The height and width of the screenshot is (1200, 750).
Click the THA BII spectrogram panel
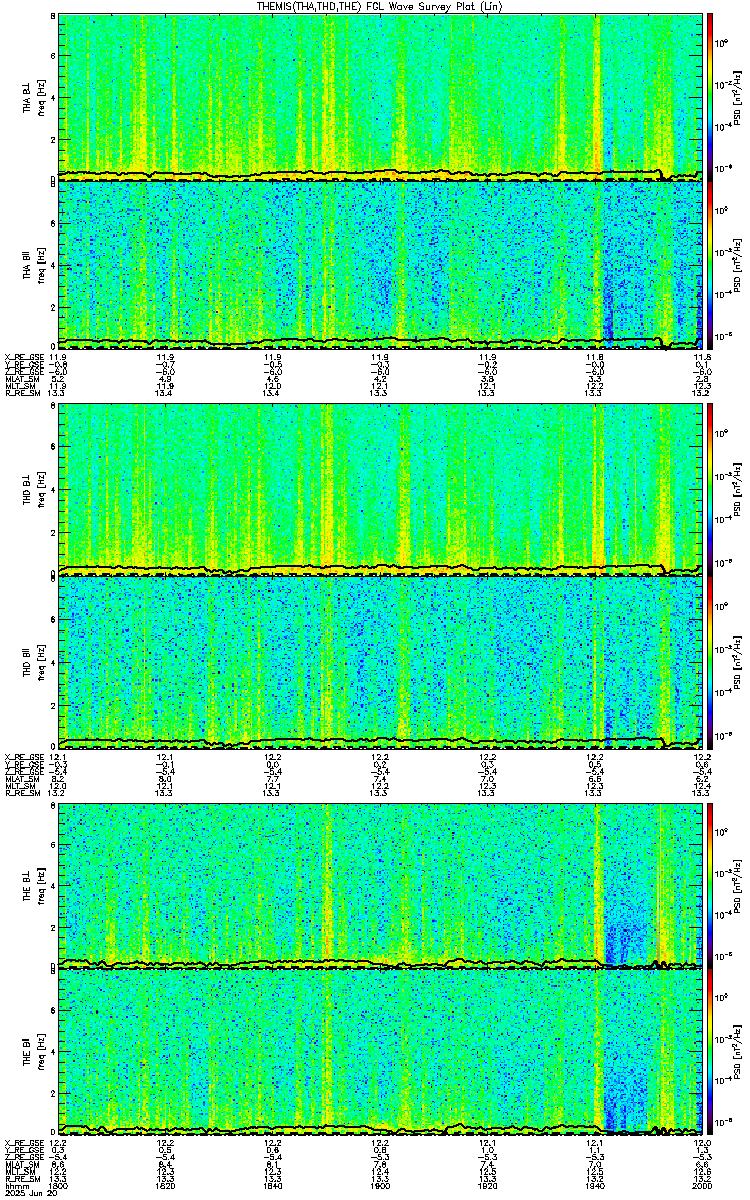(x=380, y=264)
